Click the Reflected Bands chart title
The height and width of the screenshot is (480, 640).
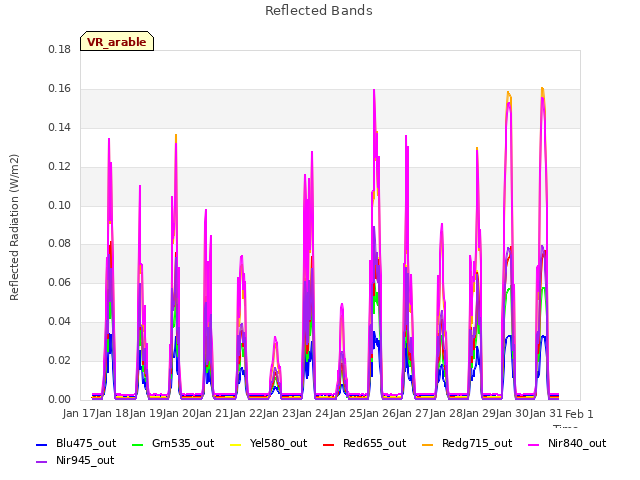pos(319,11)
